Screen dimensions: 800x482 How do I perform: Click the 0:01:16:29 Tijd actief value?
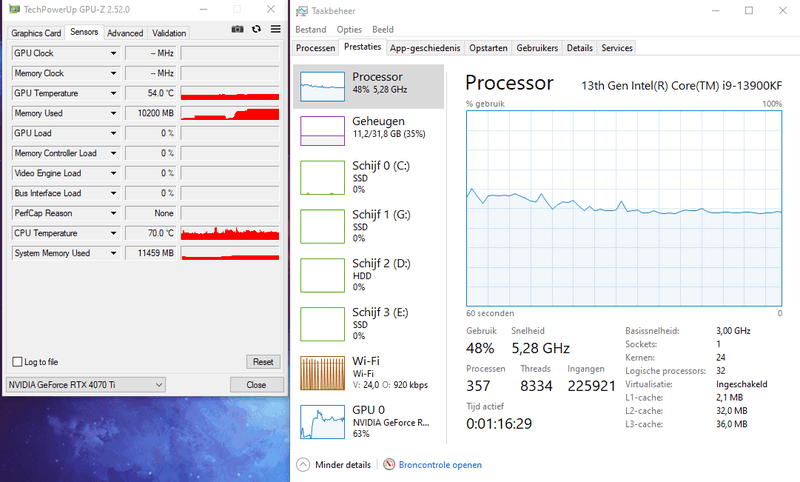[498, 424]
